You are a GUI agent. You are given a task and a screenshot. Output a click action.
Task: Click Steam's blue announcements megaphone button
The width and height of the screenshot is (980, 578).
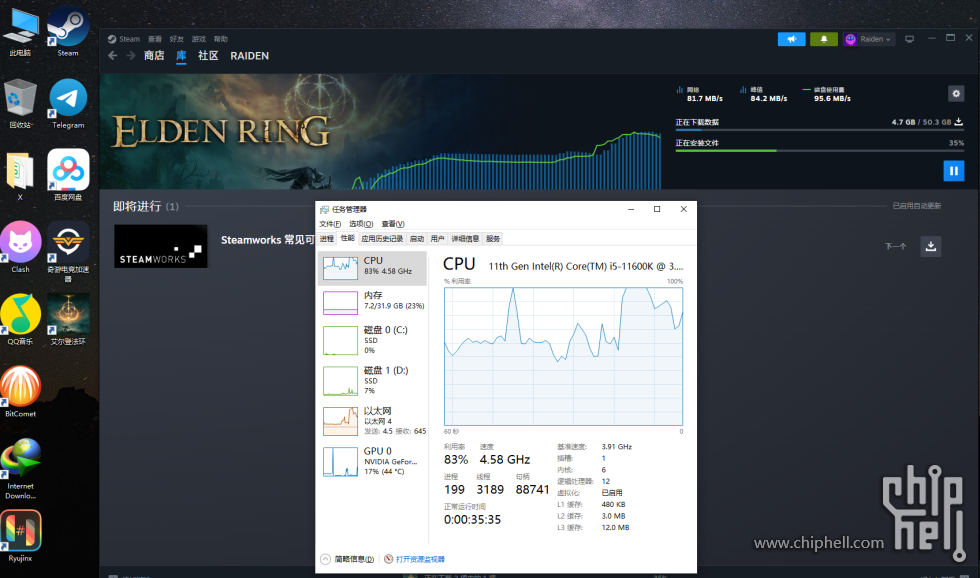click(791, 39)
